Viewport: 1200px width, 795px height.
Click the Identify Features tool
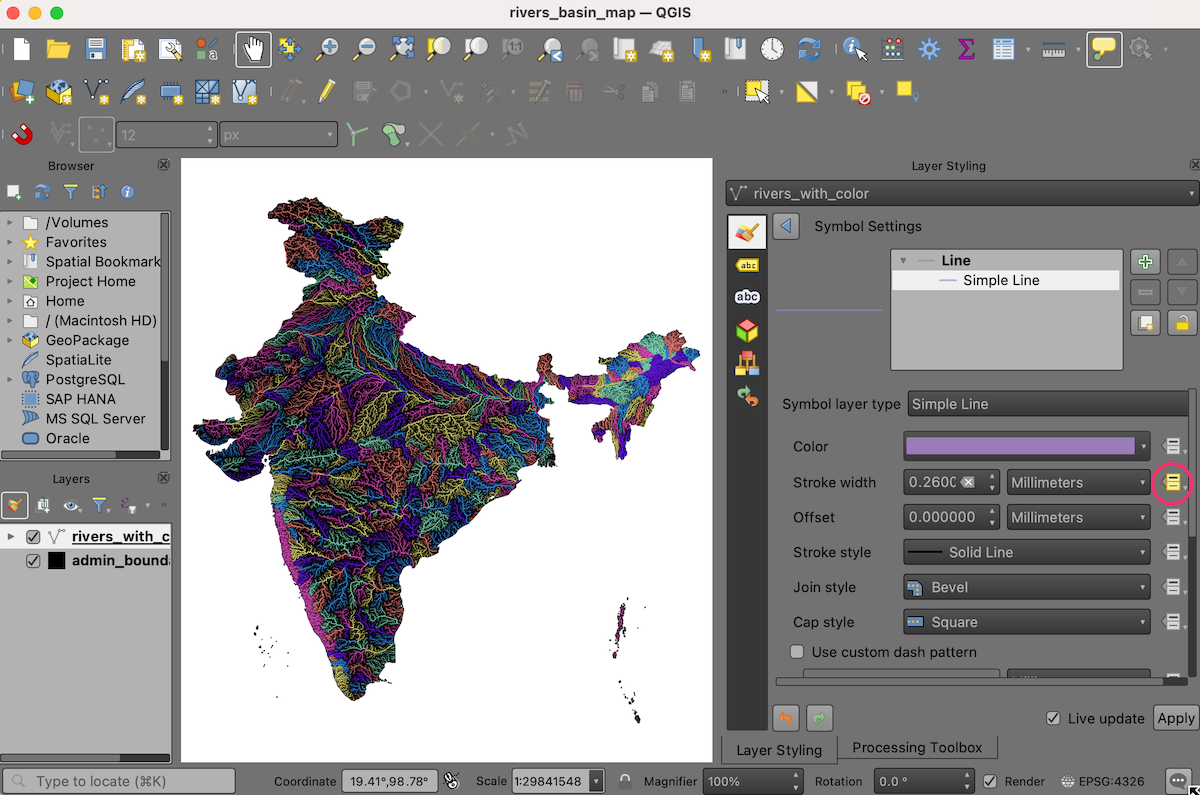[x=854, y=49]
